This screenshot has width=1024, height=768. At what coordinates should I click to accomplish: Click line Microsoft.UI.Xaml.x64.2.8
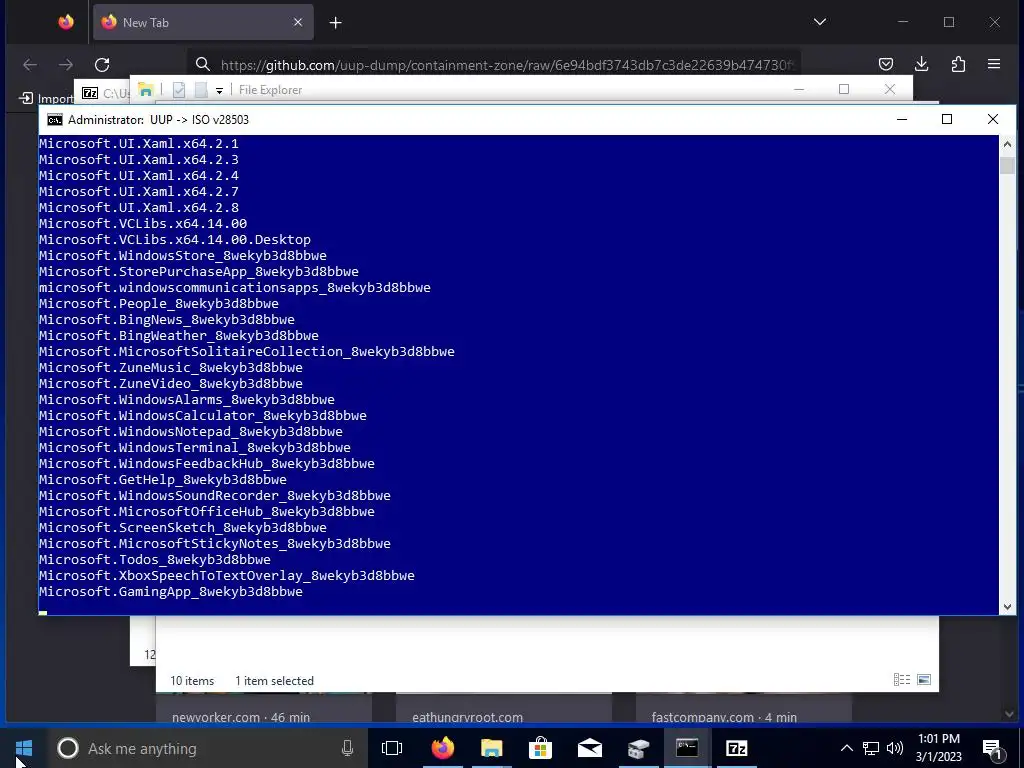[x=138, y=208]
